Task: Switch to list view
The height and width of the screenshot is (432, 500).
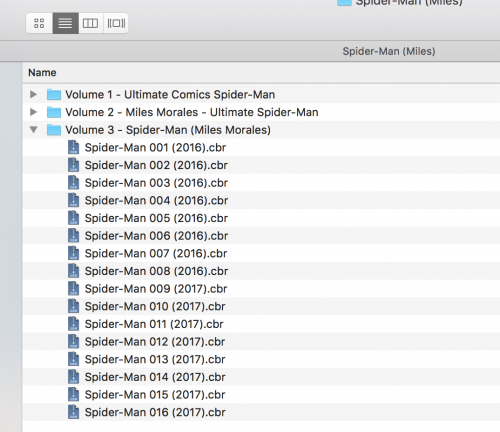Action: tap(65, 23)
